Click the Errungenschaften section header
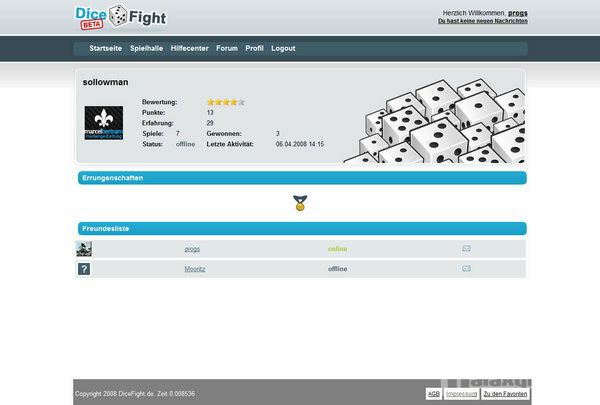 (x=302, y=178)
